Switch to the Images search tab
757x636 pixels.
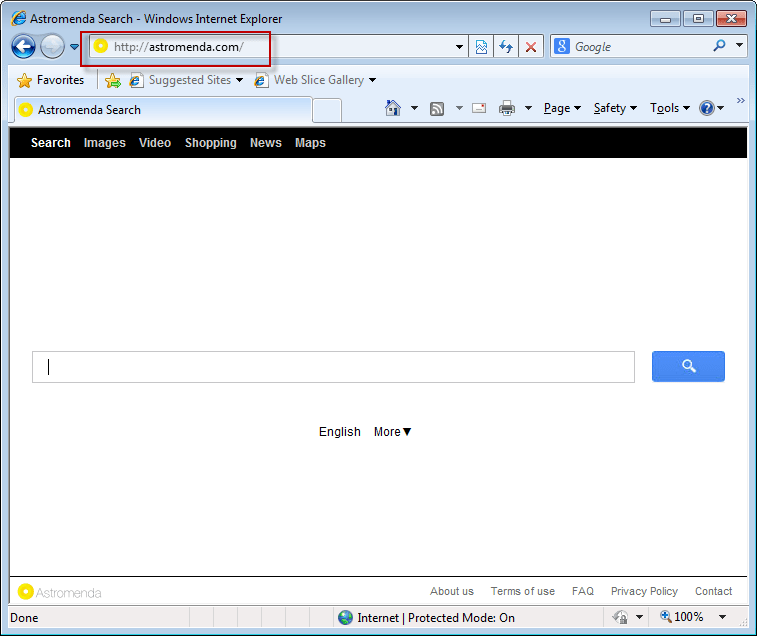pos(105,143)
